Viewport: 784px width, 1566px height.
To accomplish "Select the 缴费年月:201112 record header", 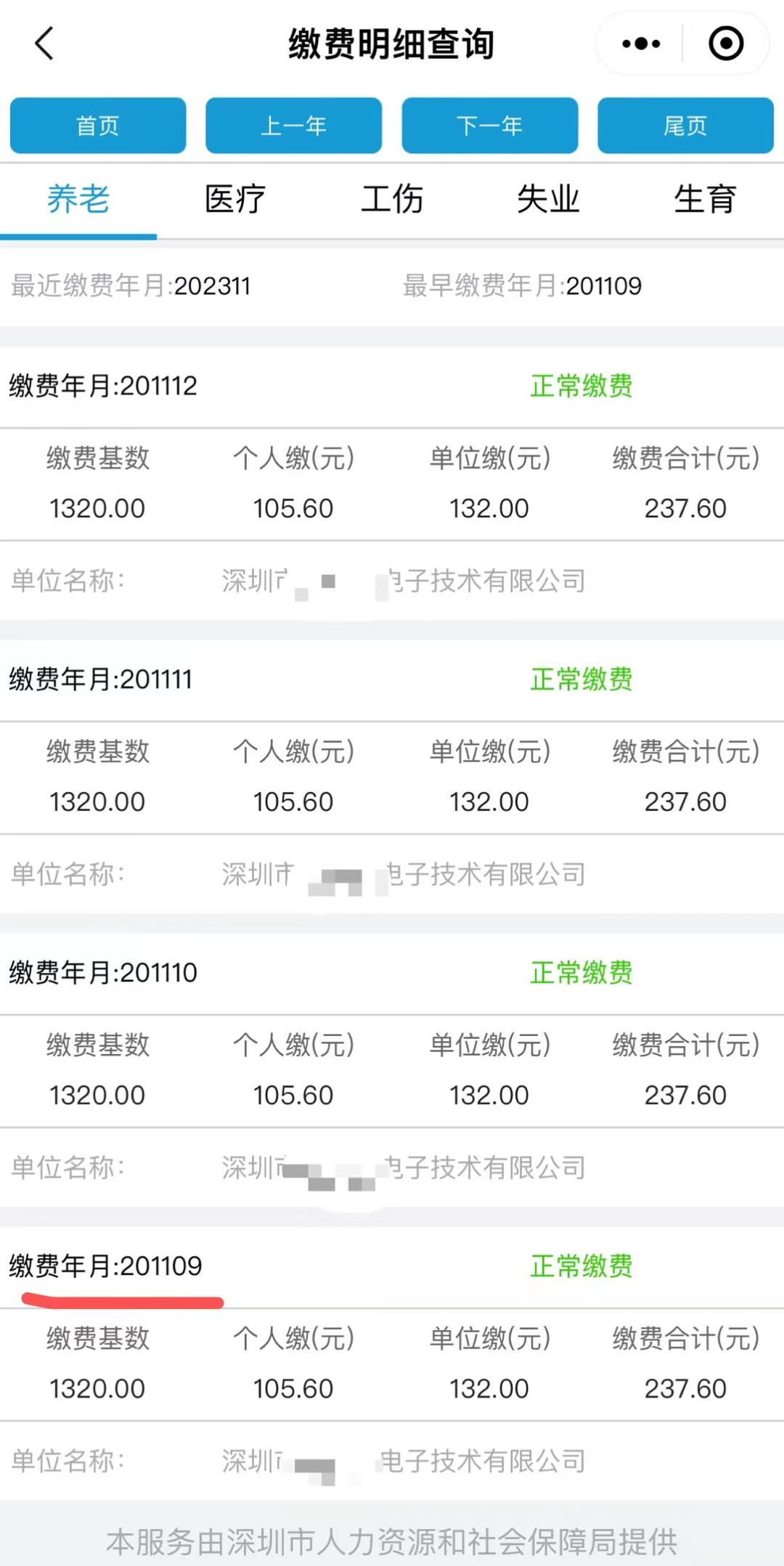I will pos(103,386).
